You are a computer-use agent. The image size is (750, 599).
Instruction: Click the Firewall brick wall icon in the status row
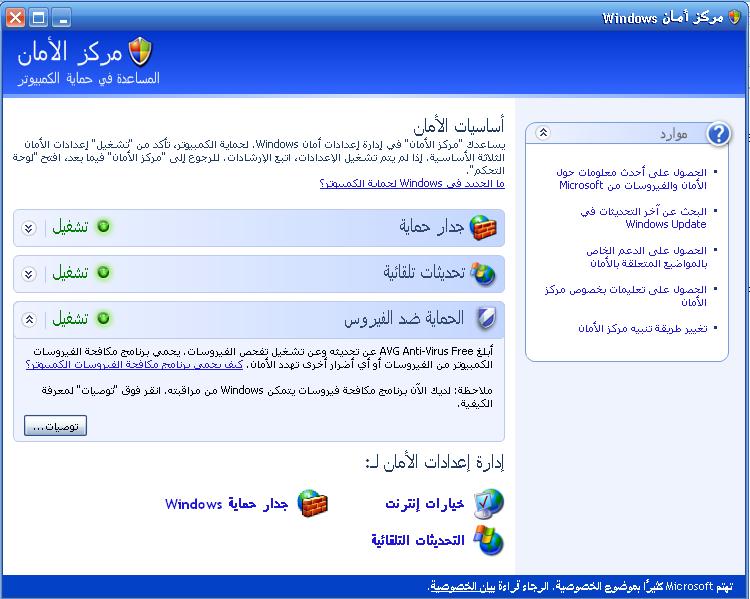tap(483, 227)
